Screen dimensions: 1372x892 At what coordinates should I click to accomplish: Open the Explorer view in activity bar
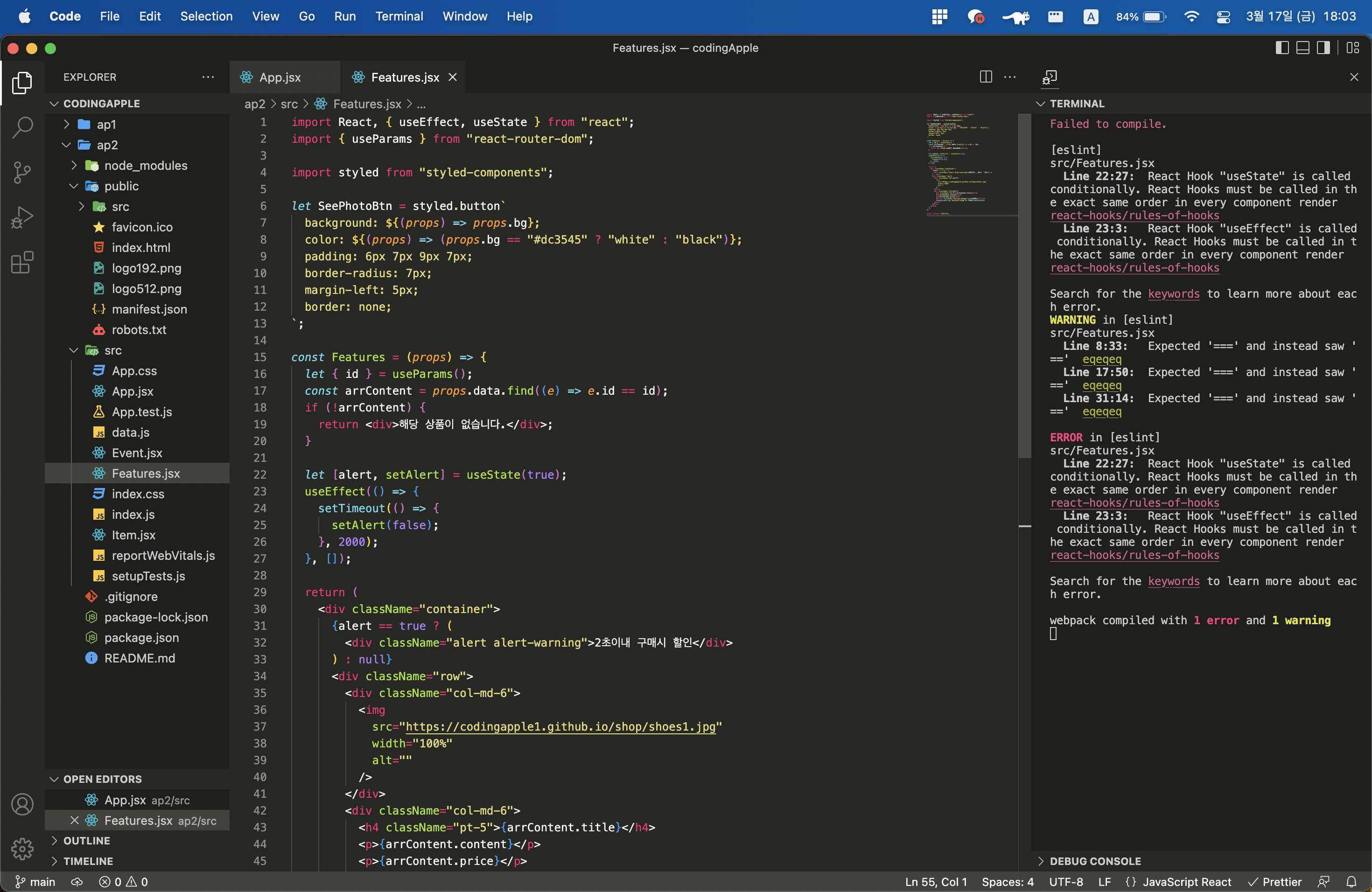click(x=22, y=83)
